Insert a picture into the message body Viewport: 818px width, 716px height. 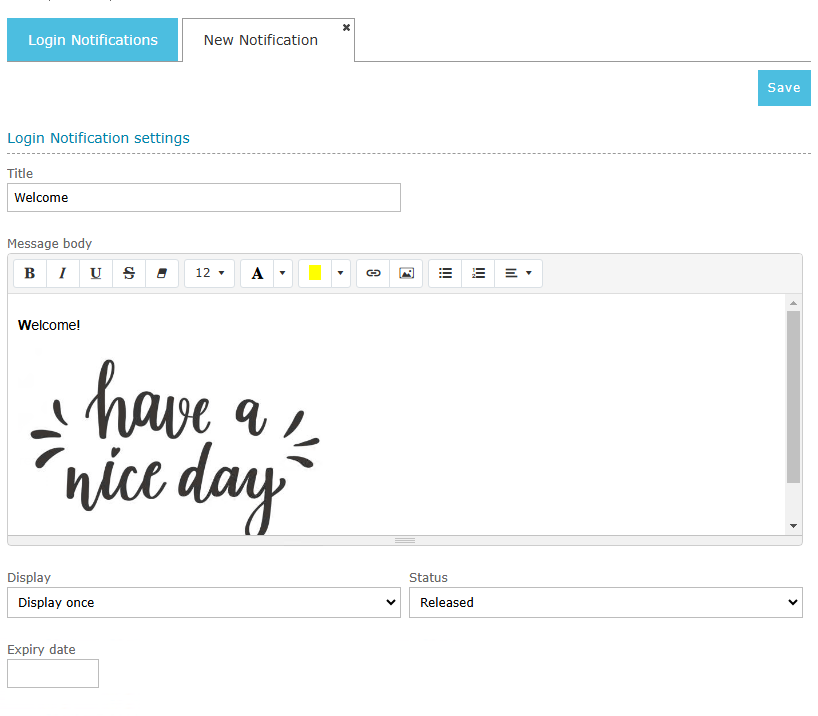pos(406,273)
